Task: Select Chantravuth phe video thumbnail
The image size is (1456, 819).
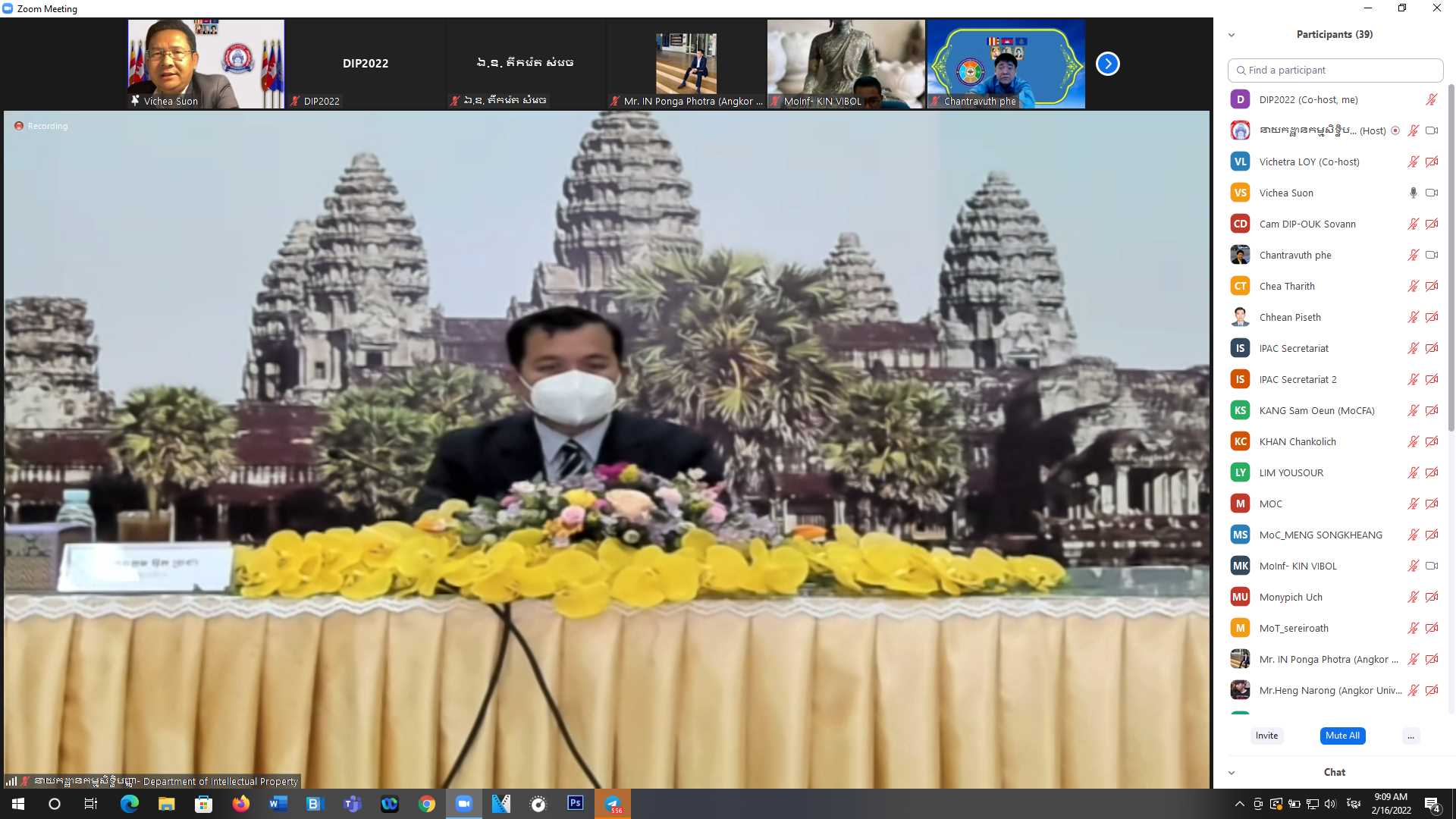Action: click(1006, 64)
